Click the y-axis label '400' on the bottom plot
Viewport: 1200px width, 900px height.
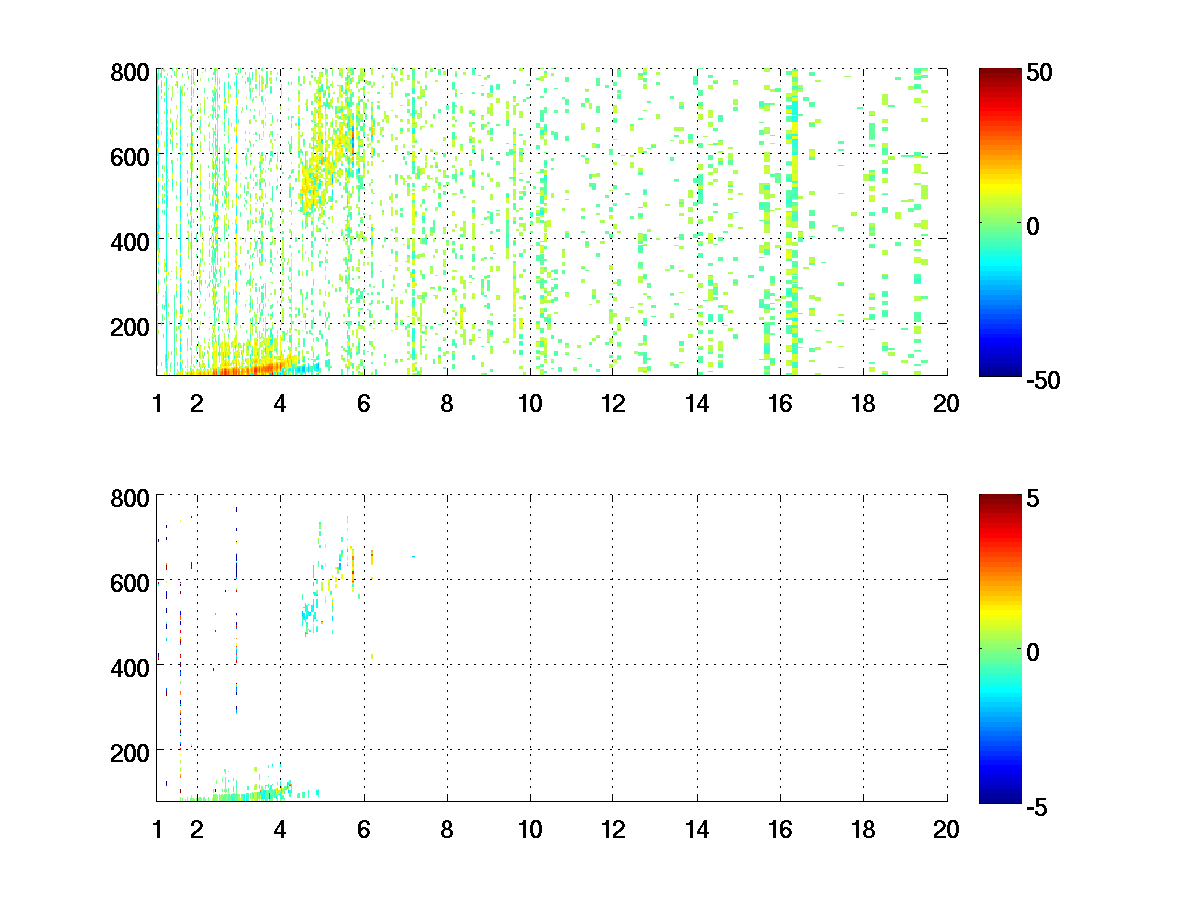pos(130,667)
